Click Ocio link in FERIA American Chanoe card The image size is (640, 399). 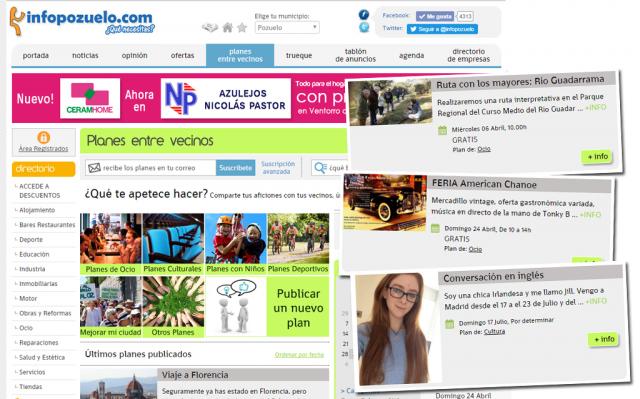(x=475, y=249)
